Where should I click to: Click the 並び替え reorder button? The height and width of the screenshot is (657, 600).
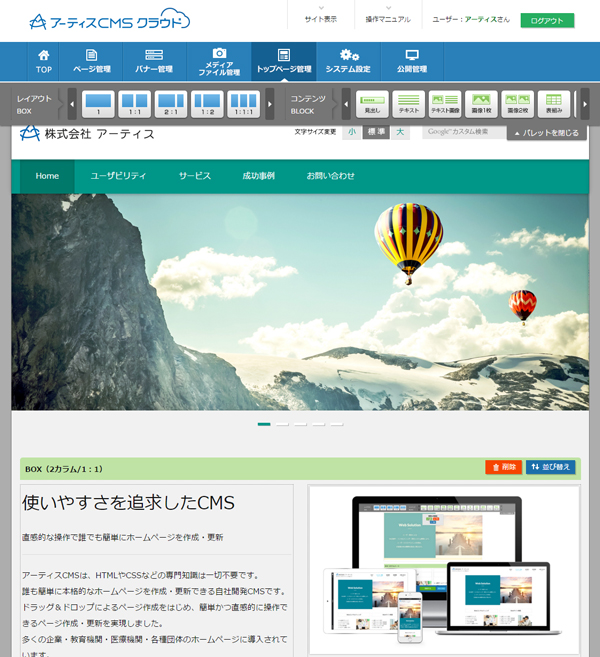[x=551, y=467]
